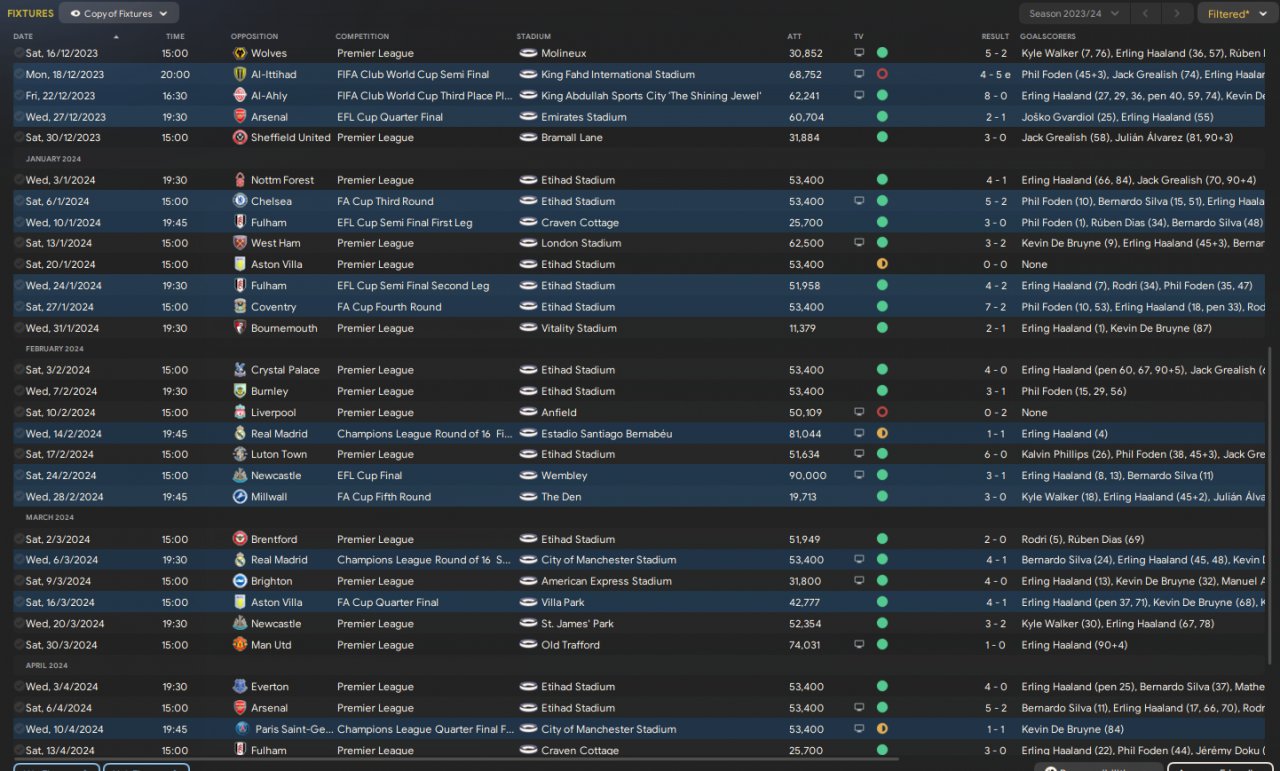The width and height of the screenshot is (1280, 771).
Task: Click the TV icon in the Al-Ittihad row
Action: click(x=858, y=74)
